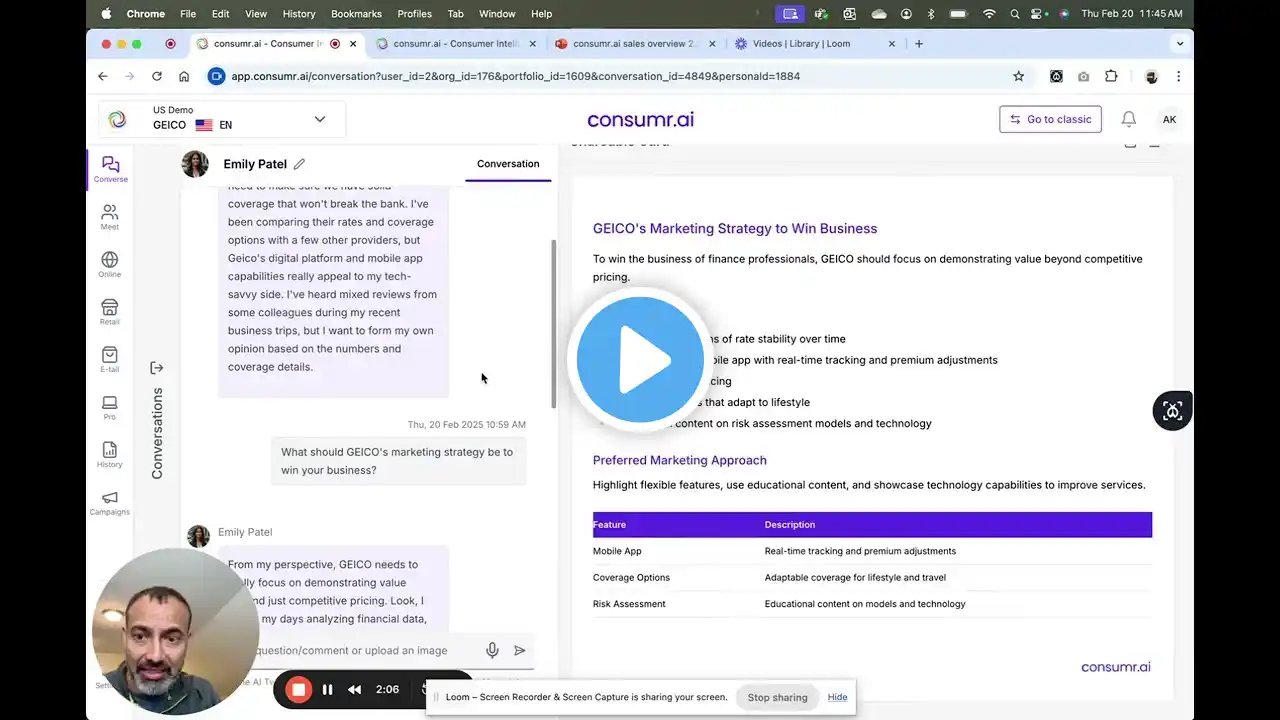The width and height of the screenshot is (1280, 720).
Task: Open the Pro sidebar section
Action: [110, 407]
